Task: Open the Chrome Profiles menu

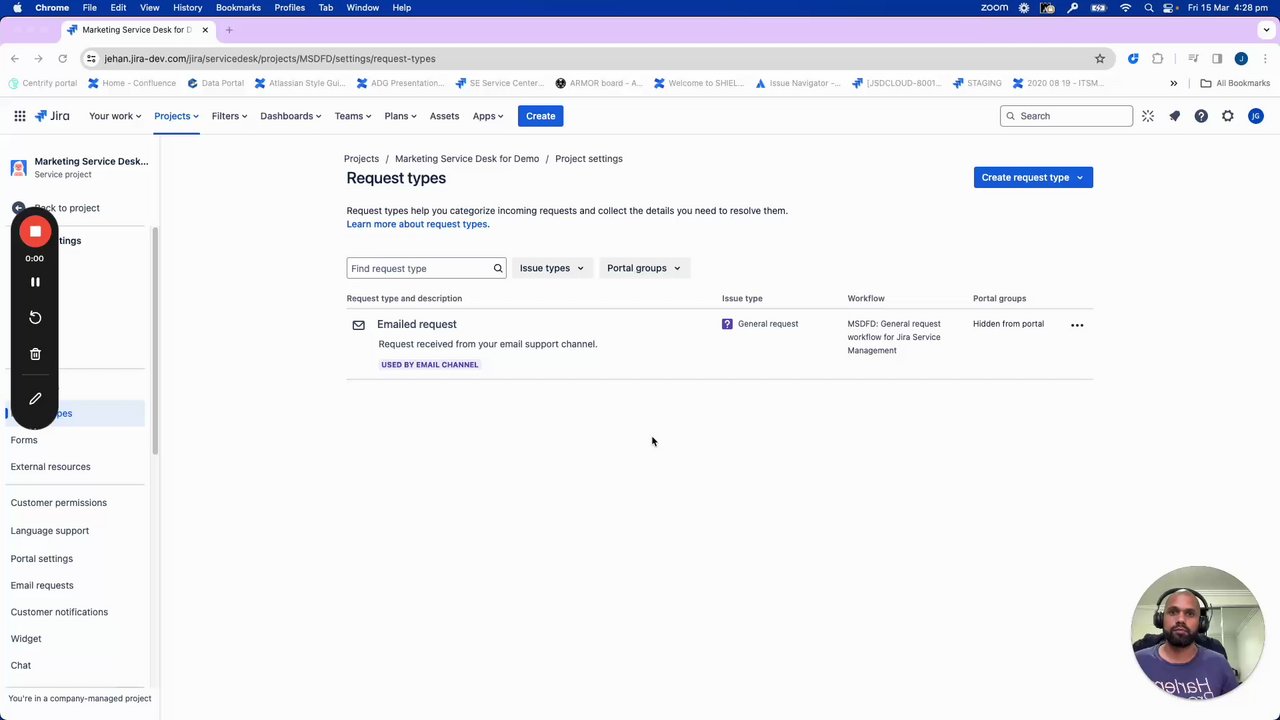Action: click(x=290, y=8)
